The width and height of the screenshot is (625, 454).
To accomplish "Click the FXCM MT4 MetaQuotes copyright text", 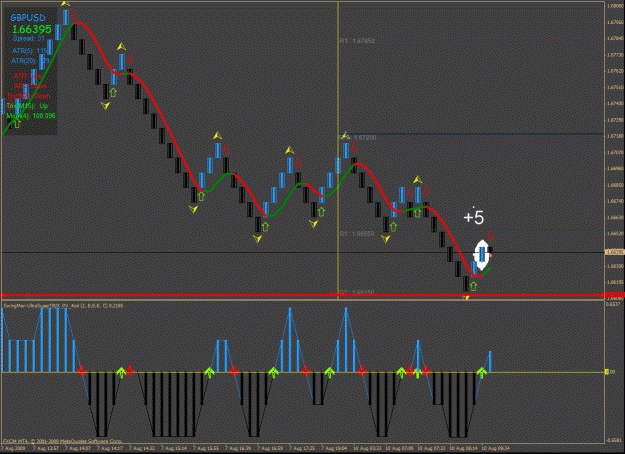I will 62,441.
